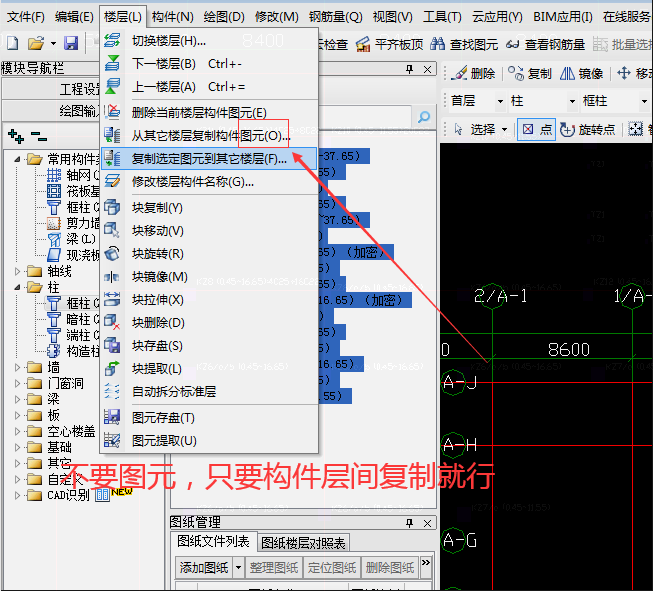Image resolution: width=653 pixels, height=591 pixels.
Task: Select 删除当前楼层构件图元(E)
Action: pos(209,112)
